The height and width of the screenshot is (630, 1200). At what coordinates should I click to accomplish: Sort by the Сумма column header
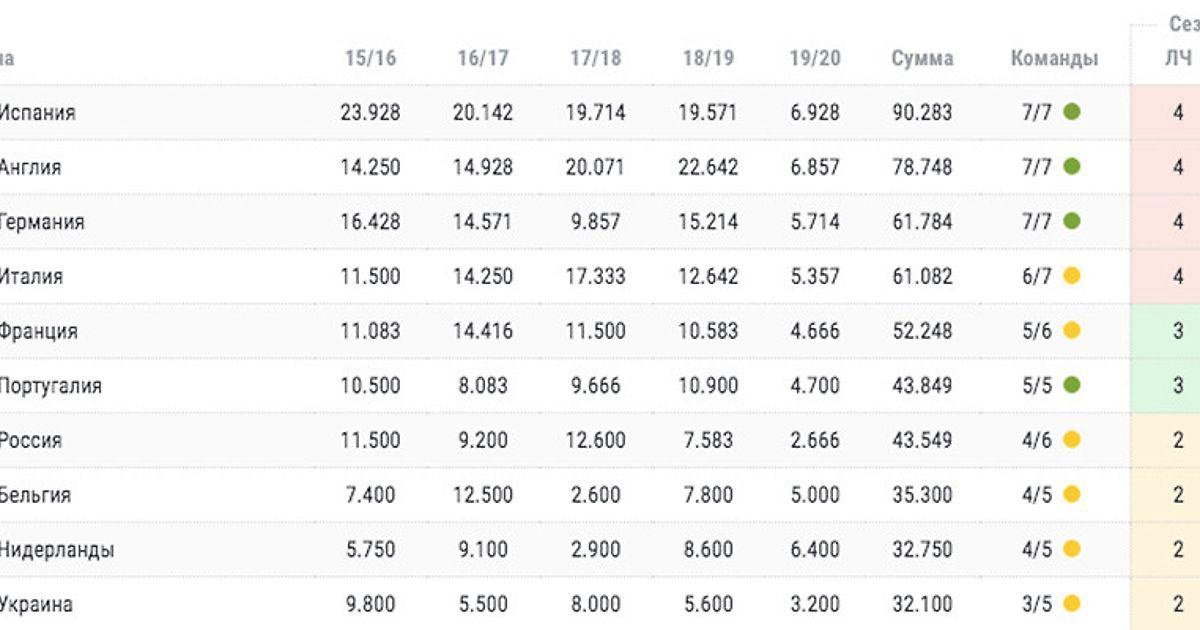point(922,58)
